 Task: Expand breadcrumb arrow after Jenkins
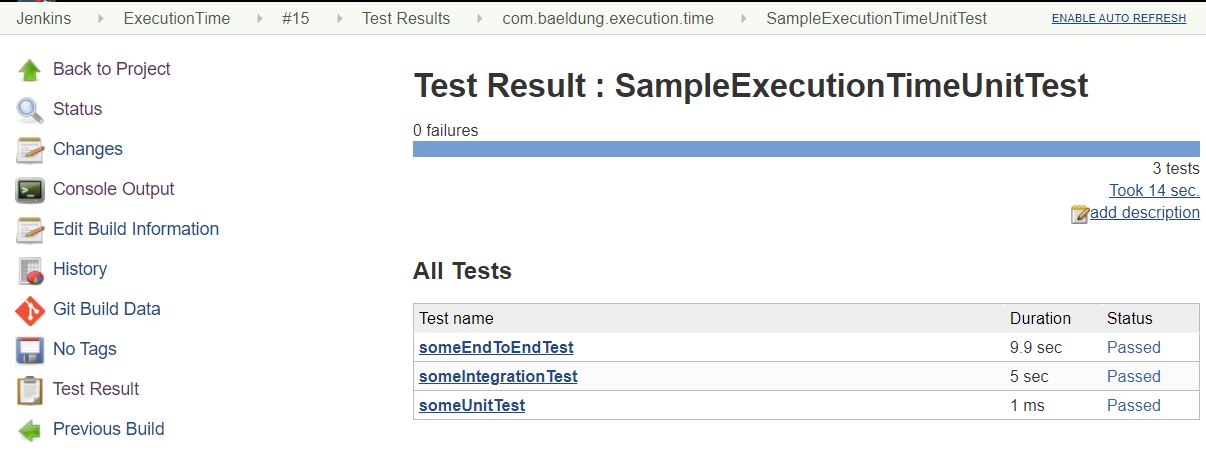pyautogui.click(x=99, y=19)
